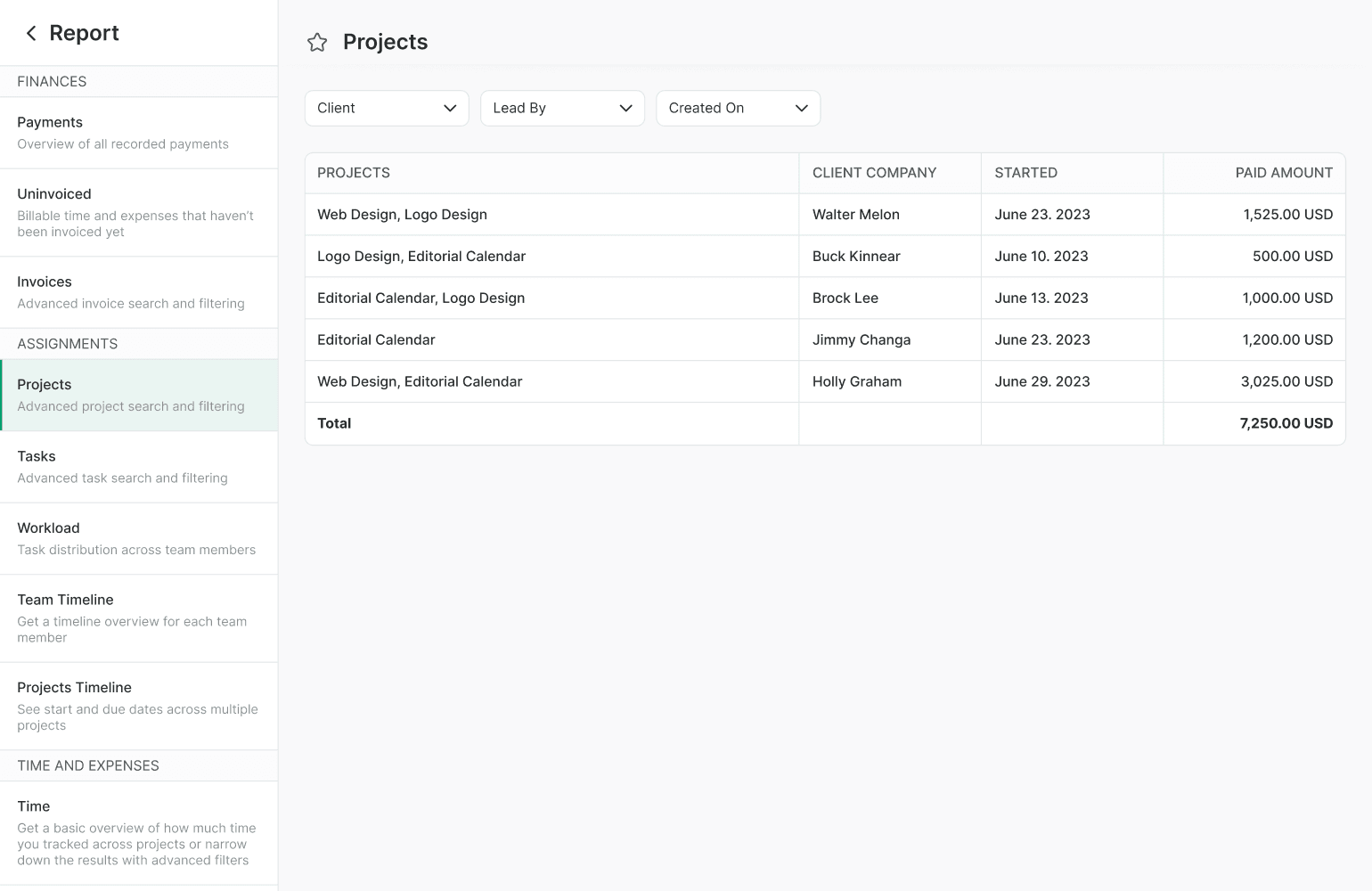
Task: Open the Time report
Action: coord(139,832)
